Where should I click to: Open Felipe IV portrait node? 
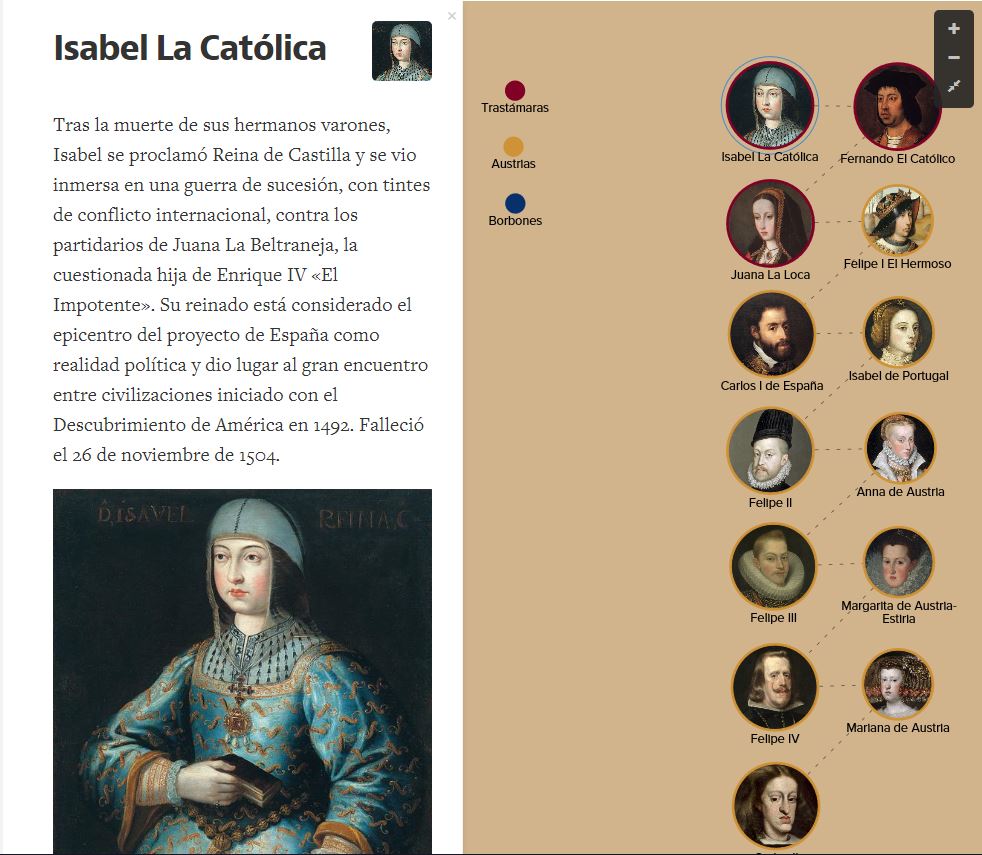[775, 688]
